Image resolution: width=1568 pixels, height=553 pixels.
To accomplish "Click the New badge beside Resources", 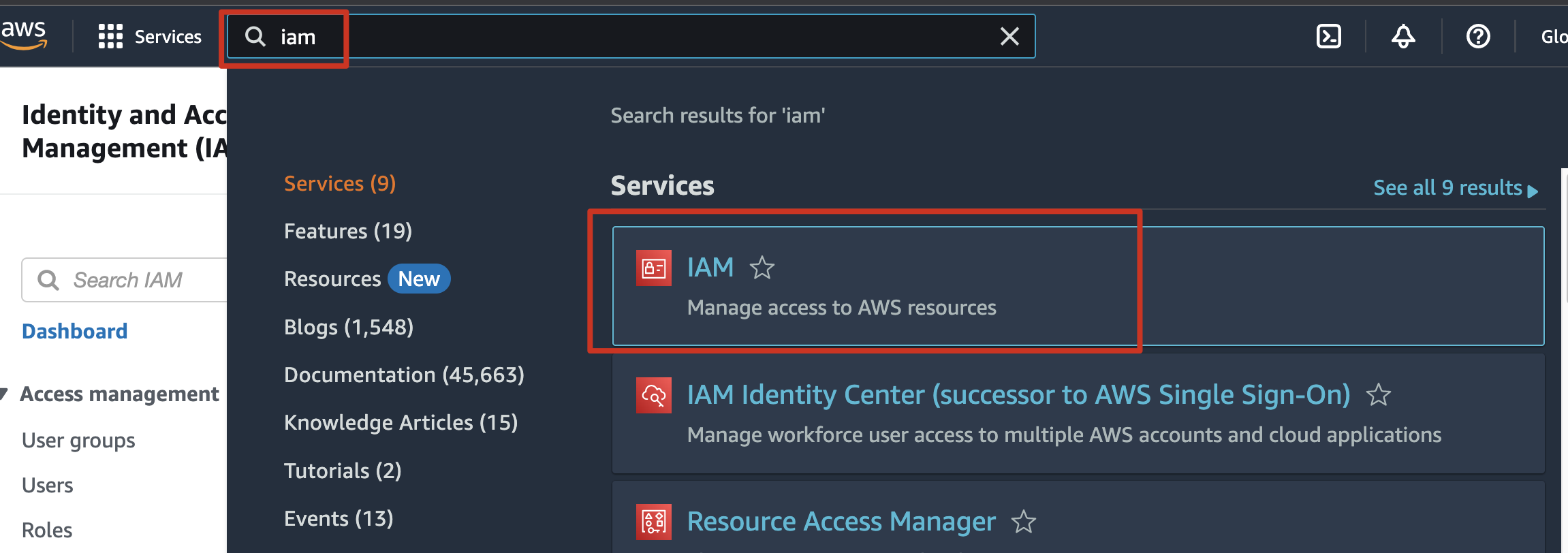I will point(419,279).
